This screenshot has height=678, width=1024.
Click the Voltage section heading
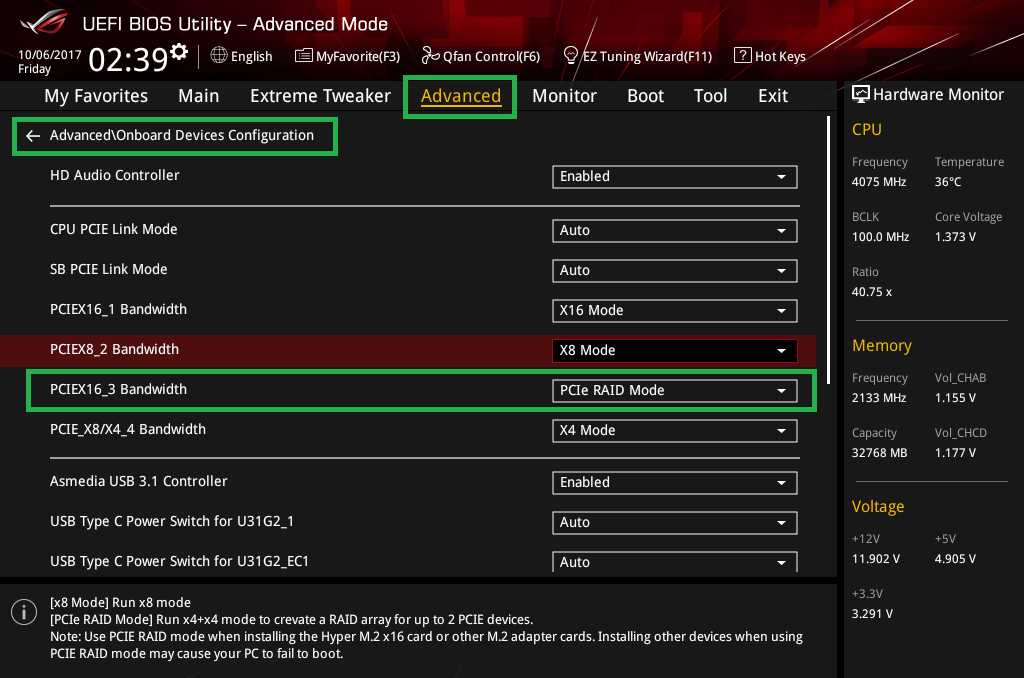point(878,506)
